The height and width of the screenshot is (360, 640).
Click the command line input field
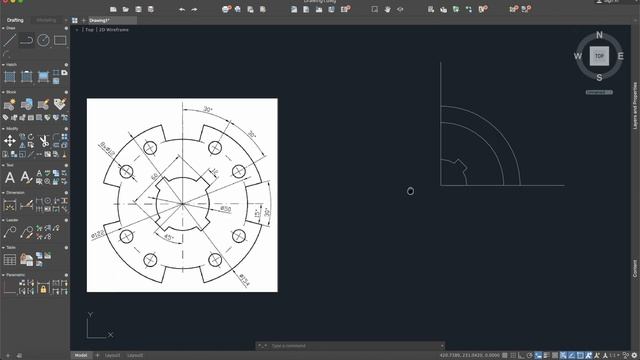[x=355, y=346]
